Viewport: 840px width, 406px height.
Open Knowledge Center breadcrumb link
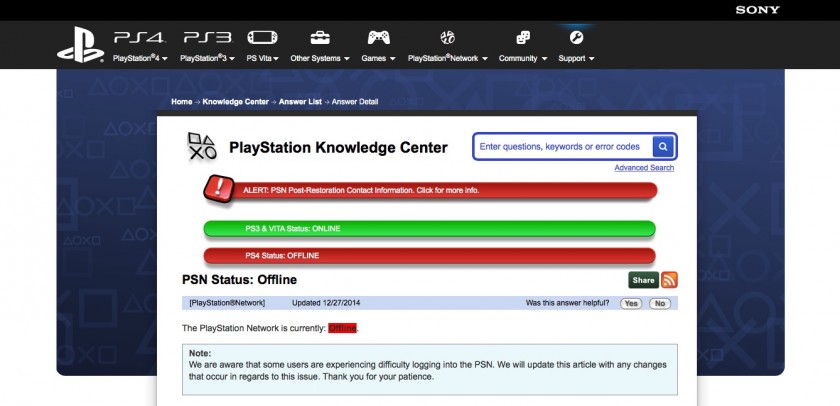[x=236, y=102]
